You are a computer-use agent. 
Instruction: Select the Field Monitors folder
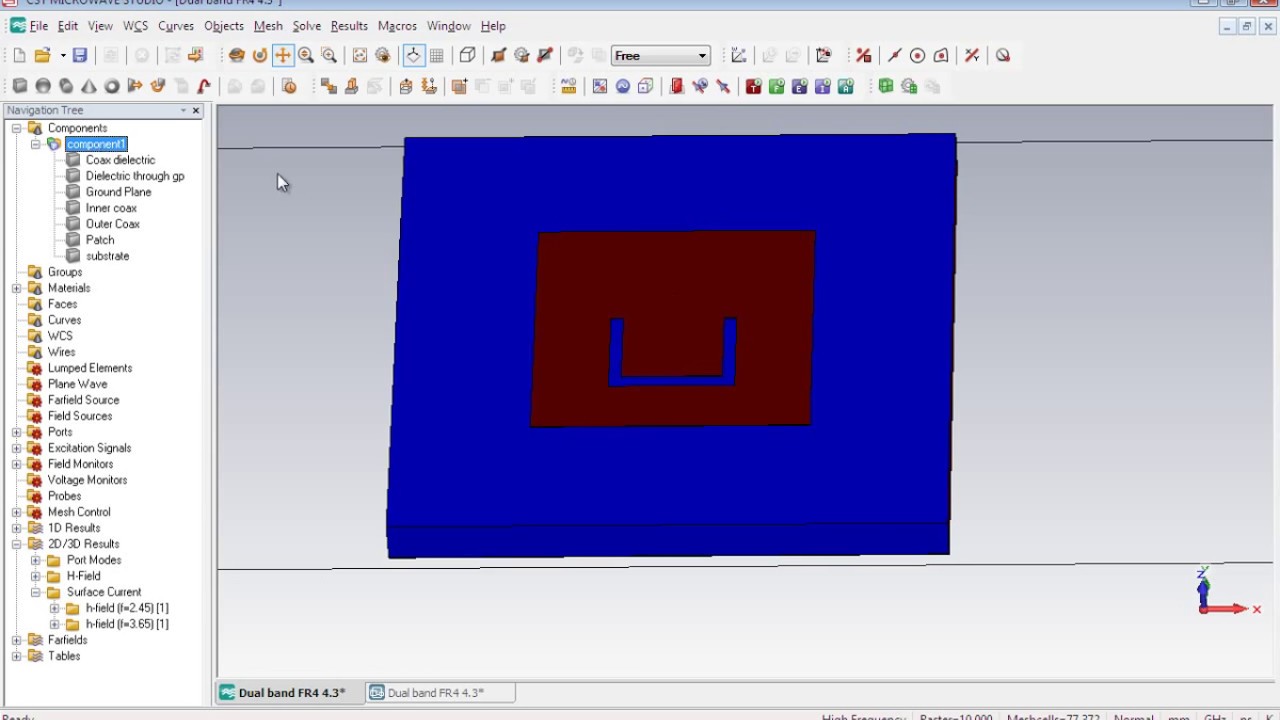pyautogui.click(x=80, y=464)
